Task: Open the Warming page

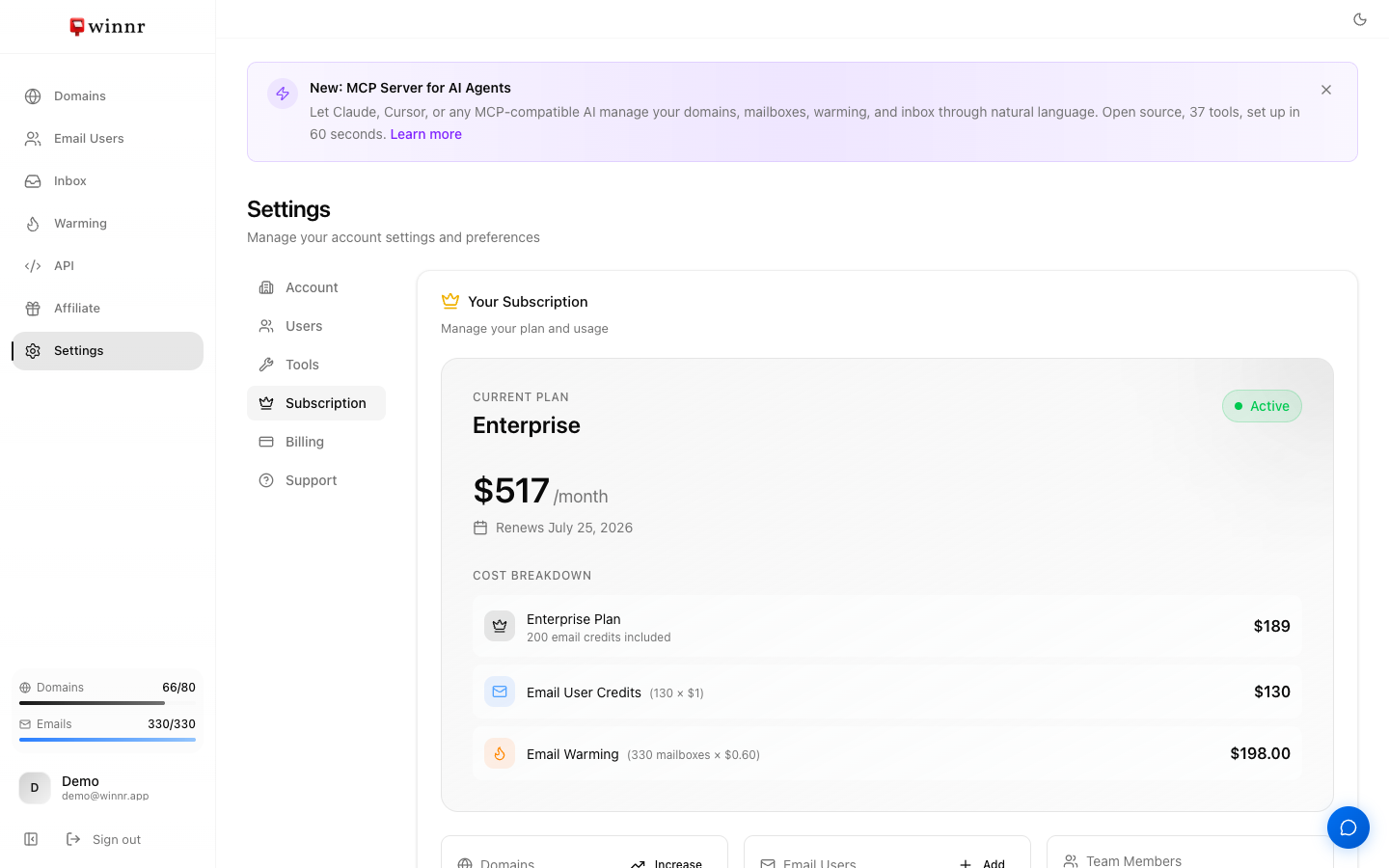Action: pos(107,224)
